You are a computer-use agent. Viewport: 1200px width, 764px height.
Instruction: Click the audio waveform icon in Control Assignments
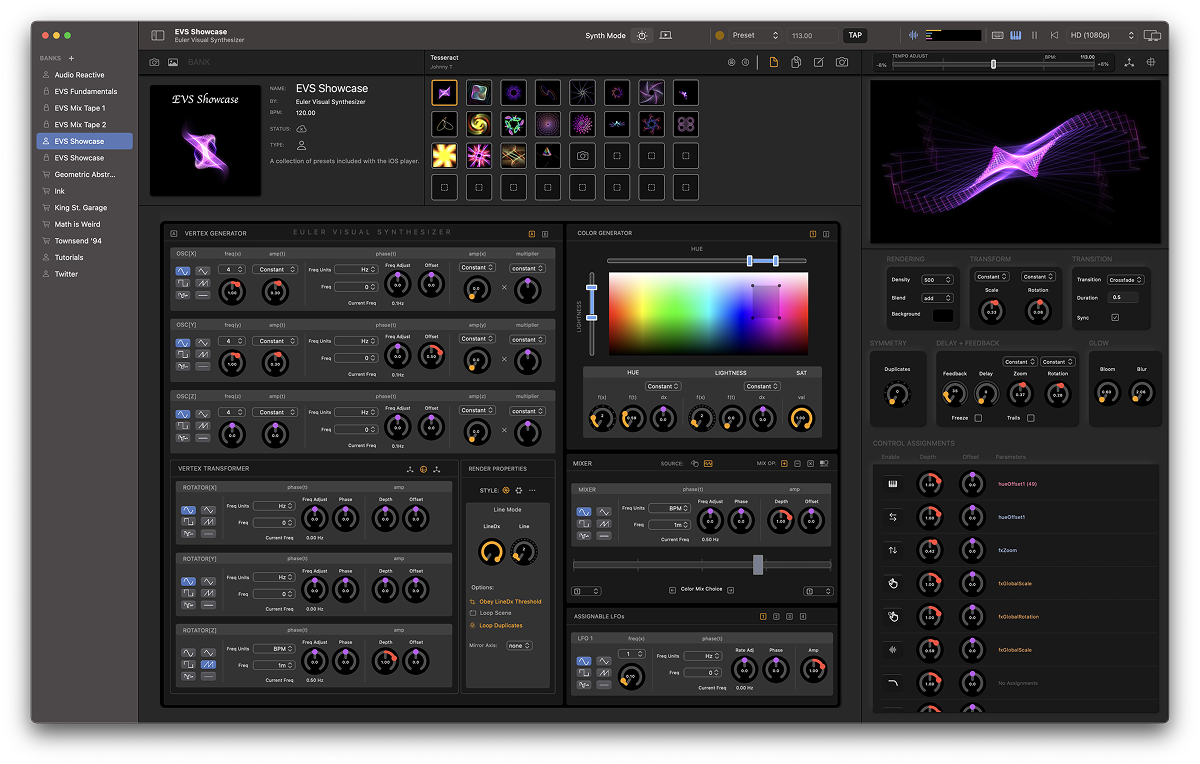click(x=893, y=649)
